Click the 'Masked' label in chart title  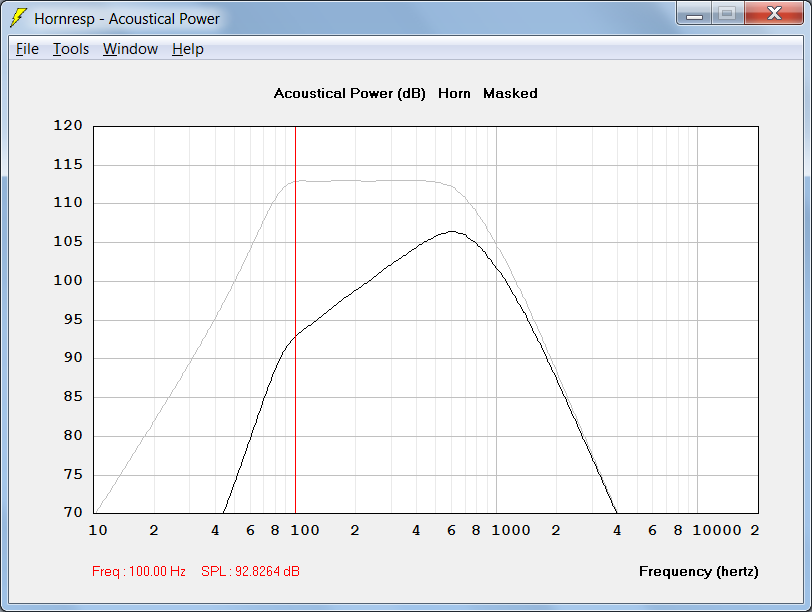(510, 93)
